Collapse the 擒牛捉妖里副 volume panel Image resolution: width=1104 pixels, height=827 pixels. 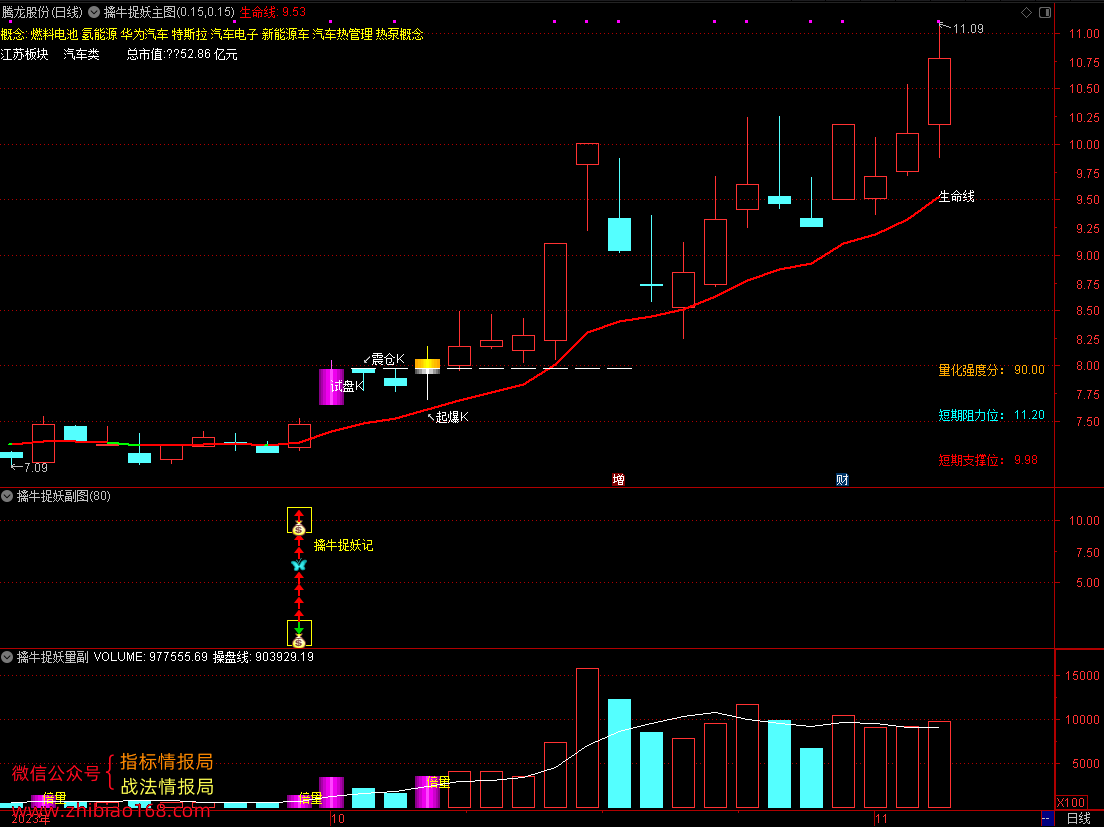pyautogui.click(x=7, y=657)
